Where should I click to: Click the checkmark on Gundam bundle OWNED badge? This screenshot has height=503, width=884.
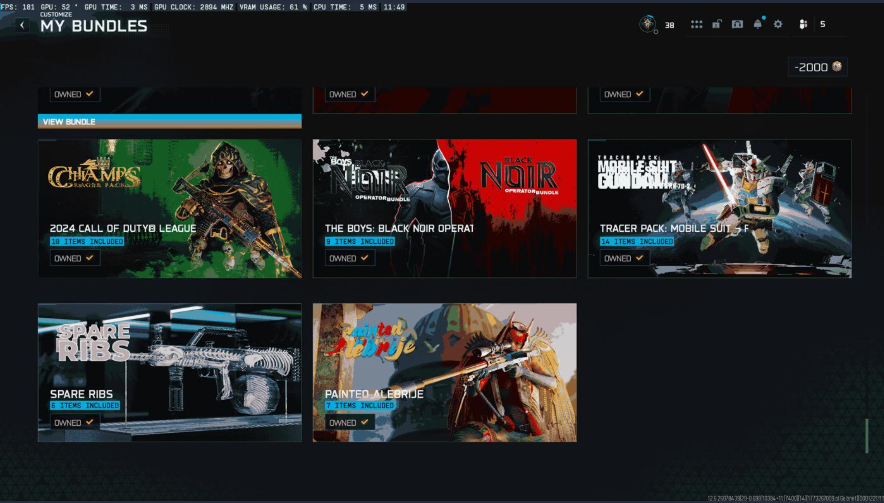pyautogui.click(x=639, y=258)
